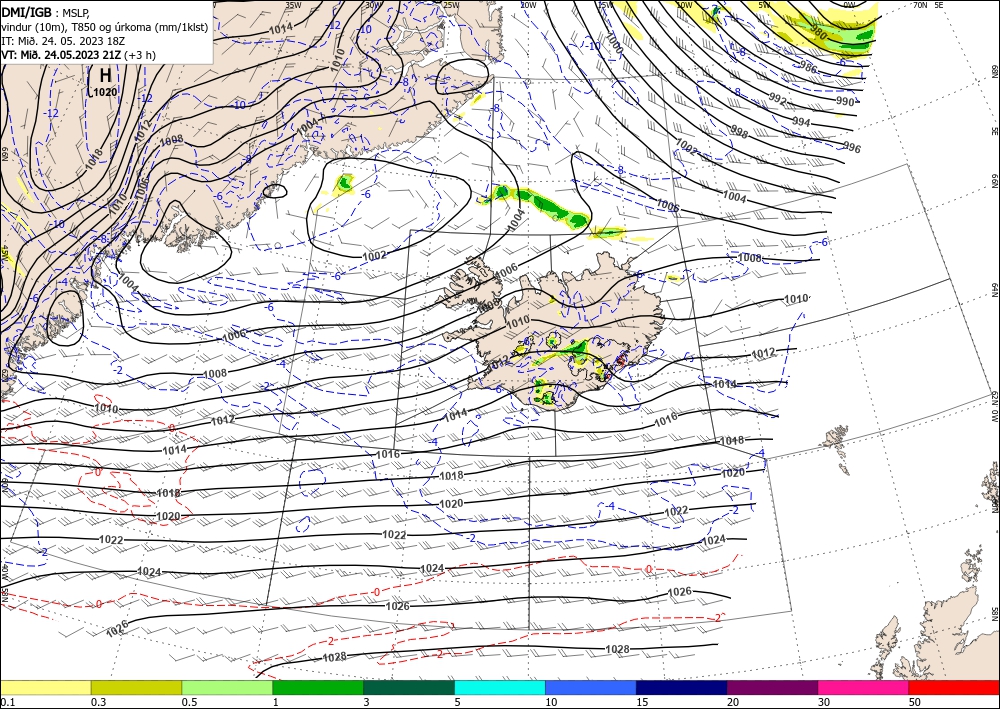
Task: Select the light green 0.5–1 legend swatch
Action: [x=227, y=687]
